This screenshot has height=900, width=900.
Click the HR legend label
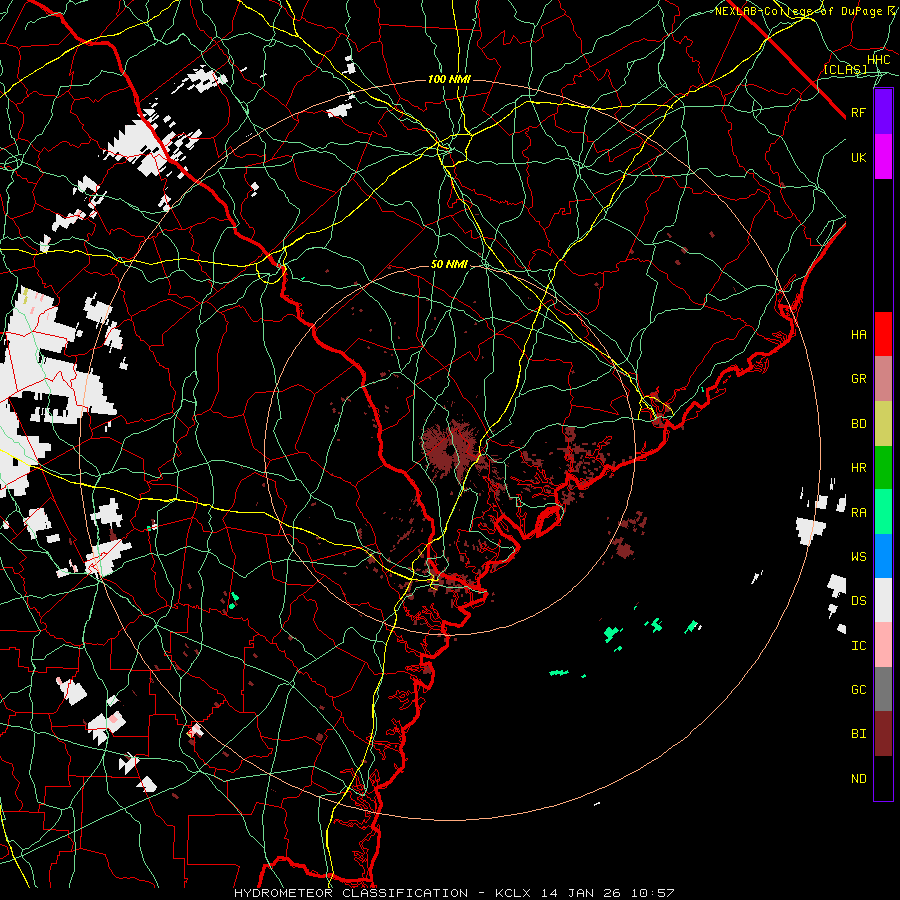pos(858,468)
